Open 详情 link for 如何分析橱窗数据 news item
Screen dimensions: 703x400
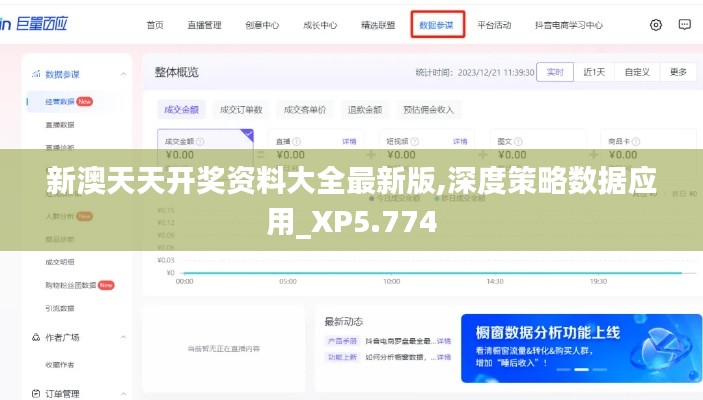pos(444,357)
